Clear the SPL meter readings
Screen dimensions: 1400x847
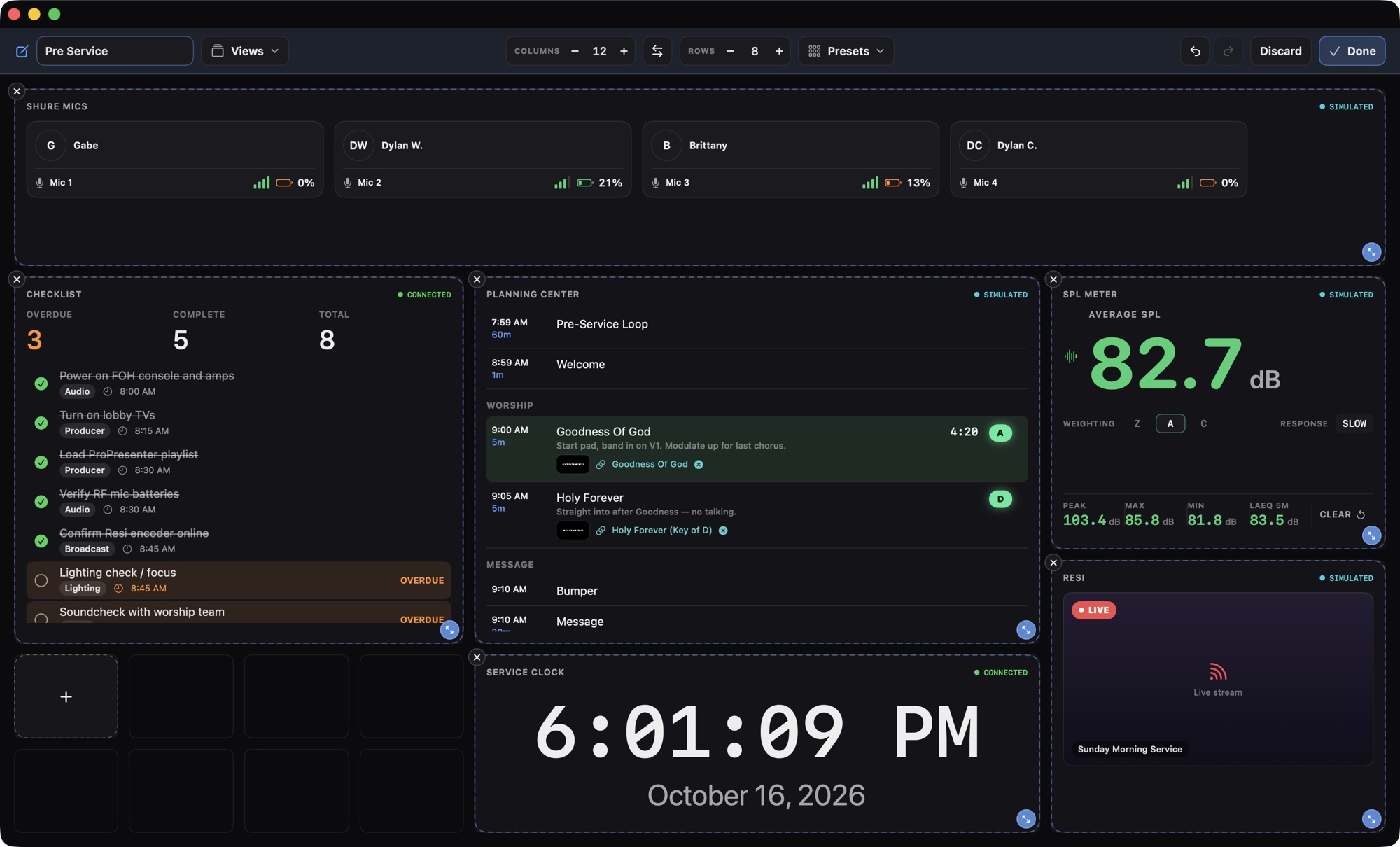1343,514
